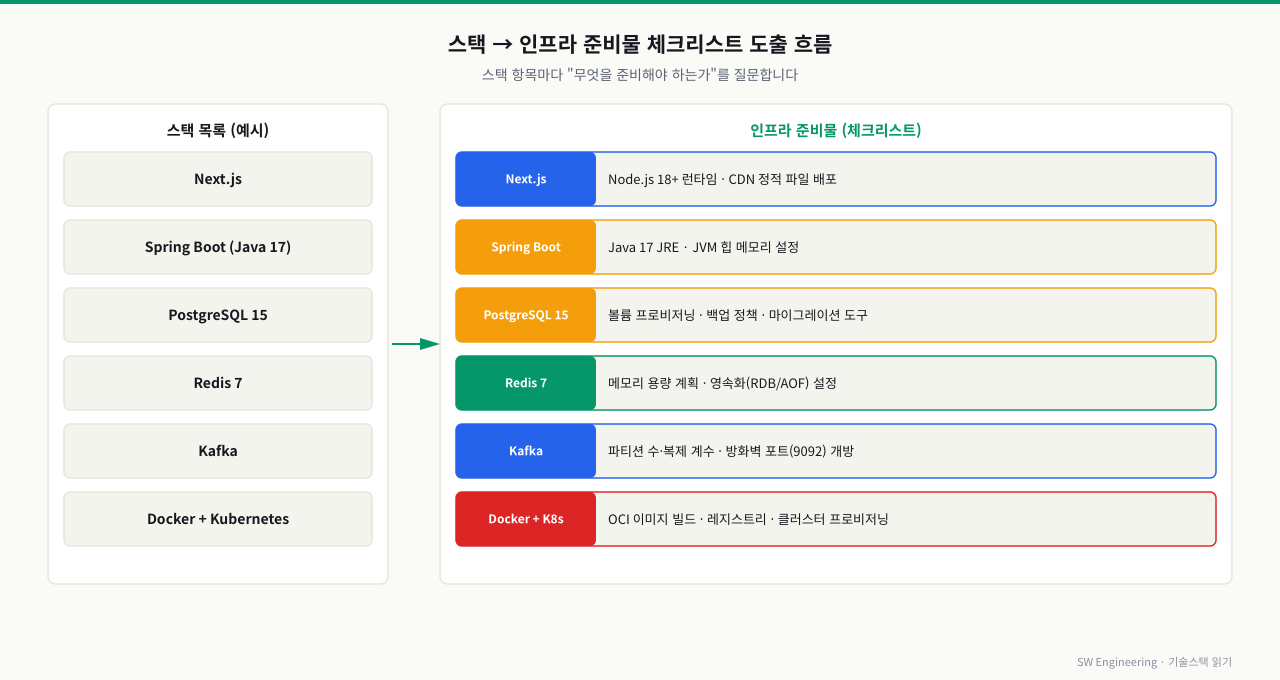Screen dimensions: 1280x680
Task: Click text 'OCI 이미지 빌드 · 레지스트리 · 클러스터 프로비저닝'
Action: coord(748,519)
